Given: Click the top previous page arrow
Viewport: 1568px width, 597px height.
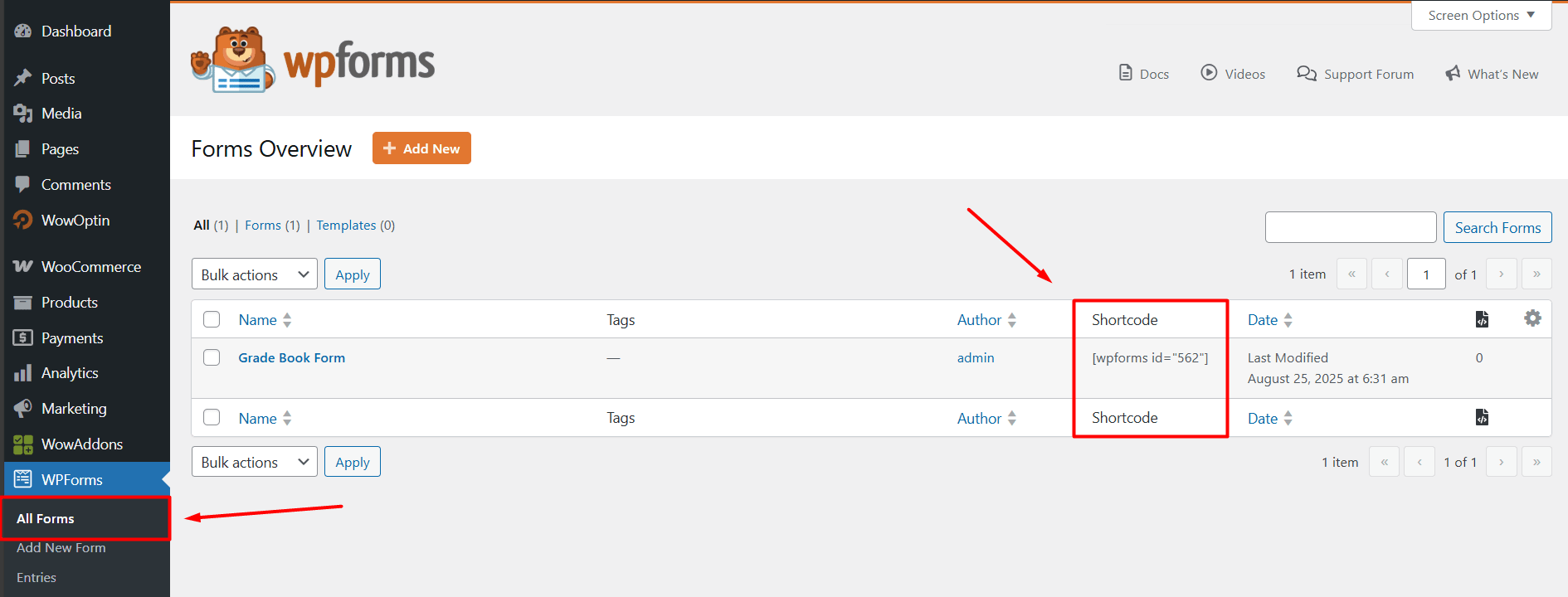Looking at the screenshot, I should point(1387,274).
